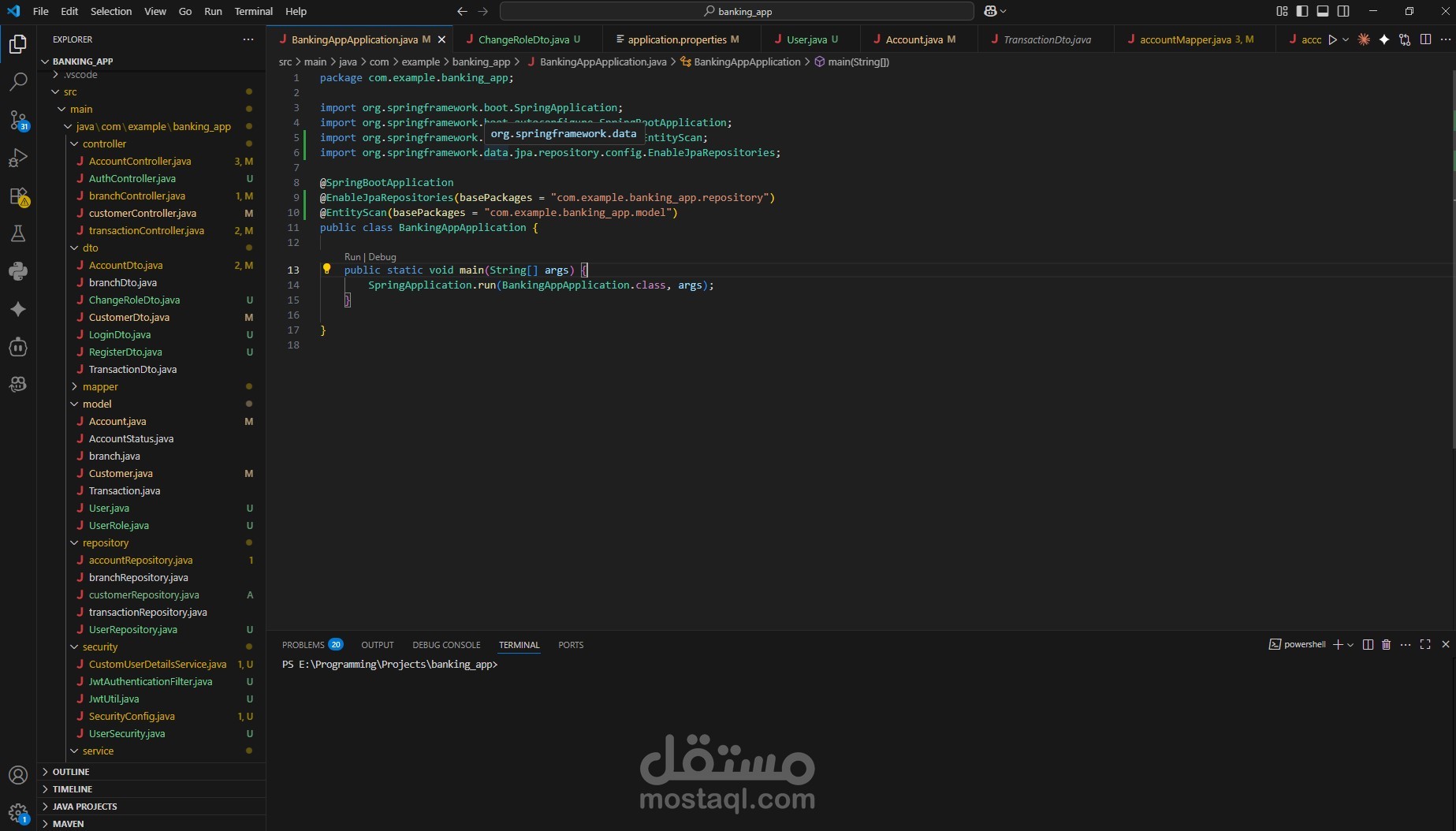Open Explorer views and more actions ellipsis
Image resolution: width=1456 pixels, height=831 pixels.
248,39
